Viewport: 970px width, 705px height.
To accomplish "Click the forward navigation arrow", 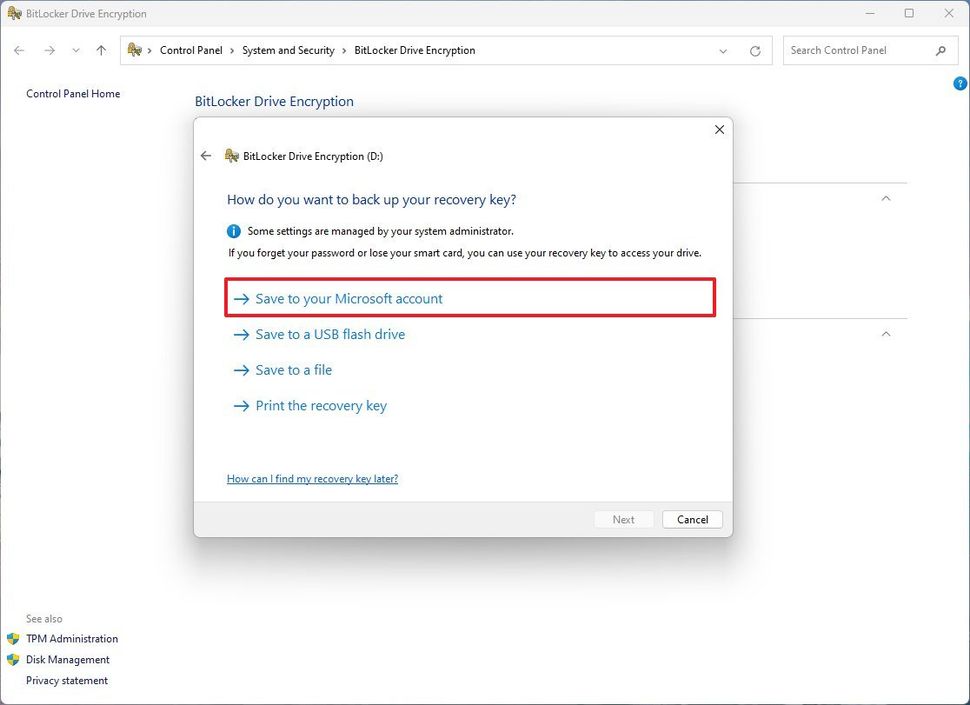I will 48,50.
